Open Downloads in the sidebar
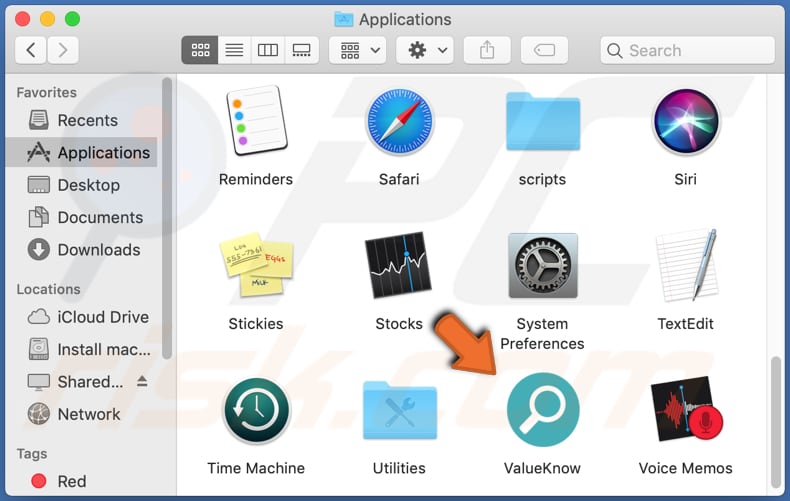Image resolution: width=790 pixels, height=501 pixels. [82, 249]
